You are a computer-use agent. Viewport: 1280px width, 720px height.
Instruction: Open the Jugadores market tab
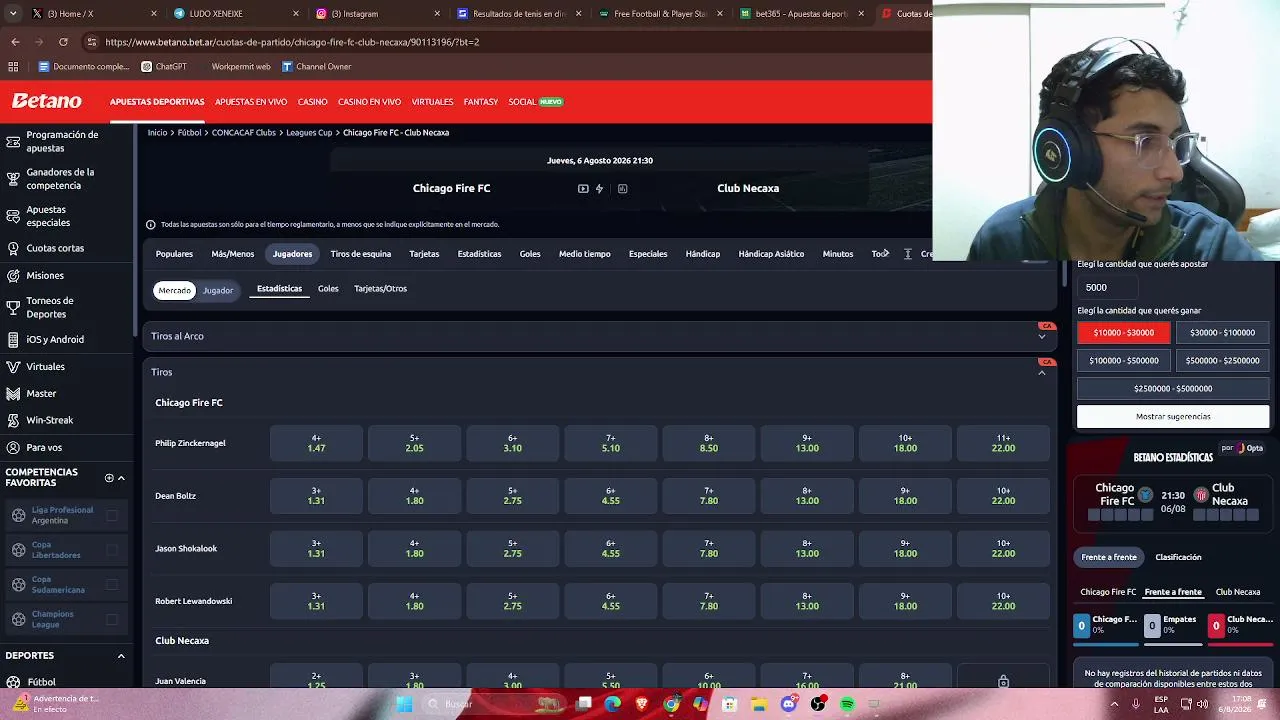point(292,254)
